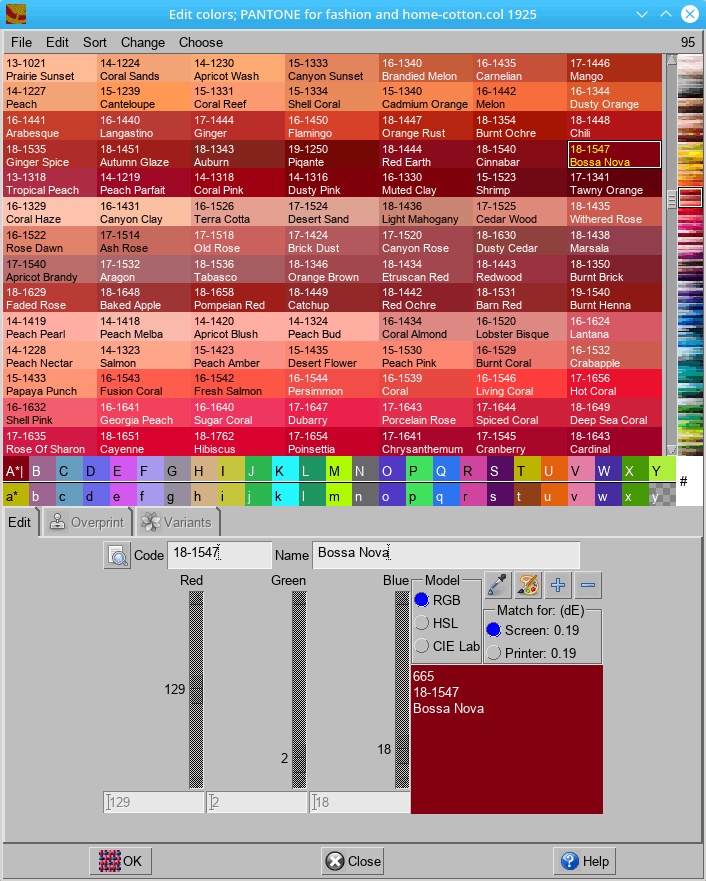
Task: Click the color grid scroll up arrow
Action: 671,60
